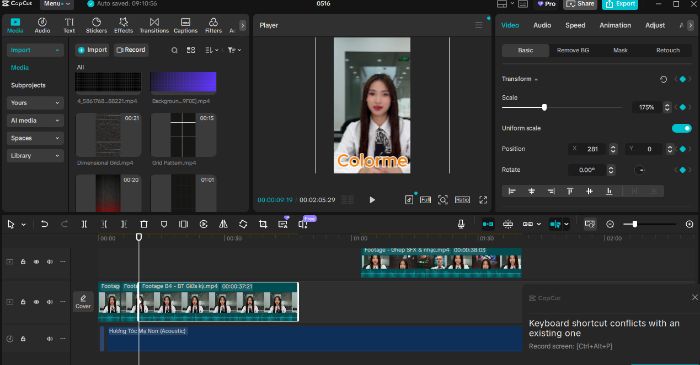Viewport: 700px width, 365px height.
Task: Expand the Library dropdown
Action: click(35, 156)
